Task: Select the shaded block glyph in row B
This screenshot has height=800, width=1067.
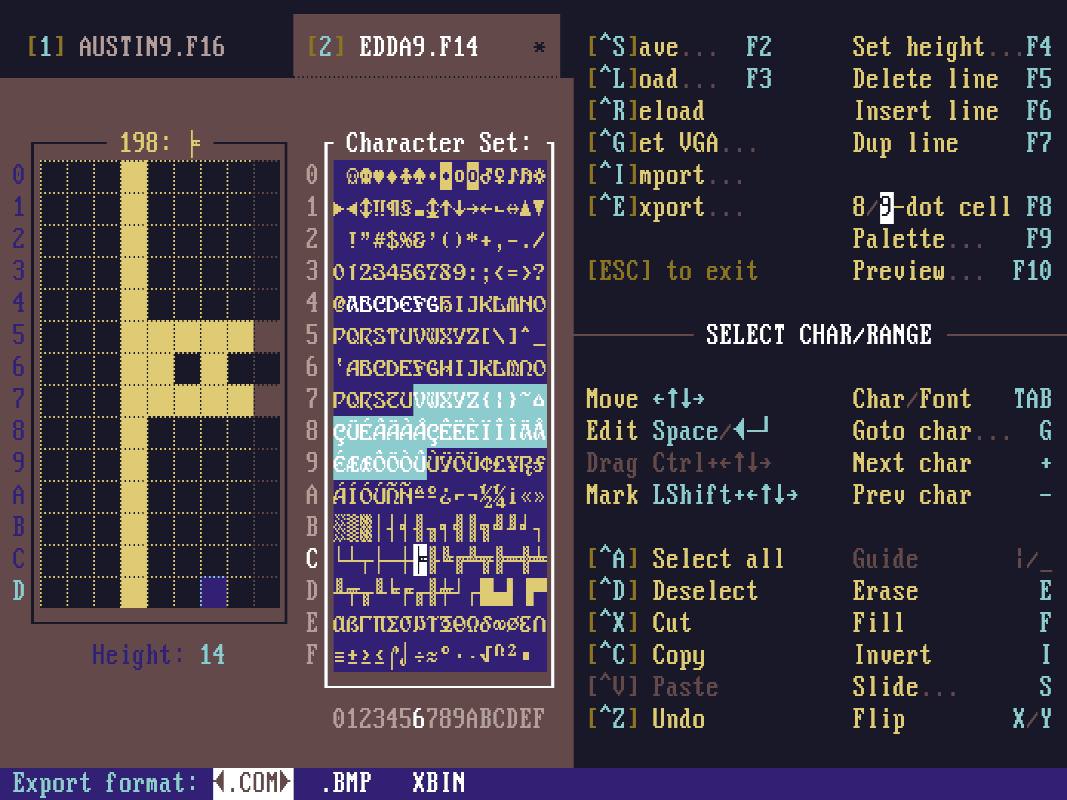Action: pyautogui.click(x=340, y=527)
